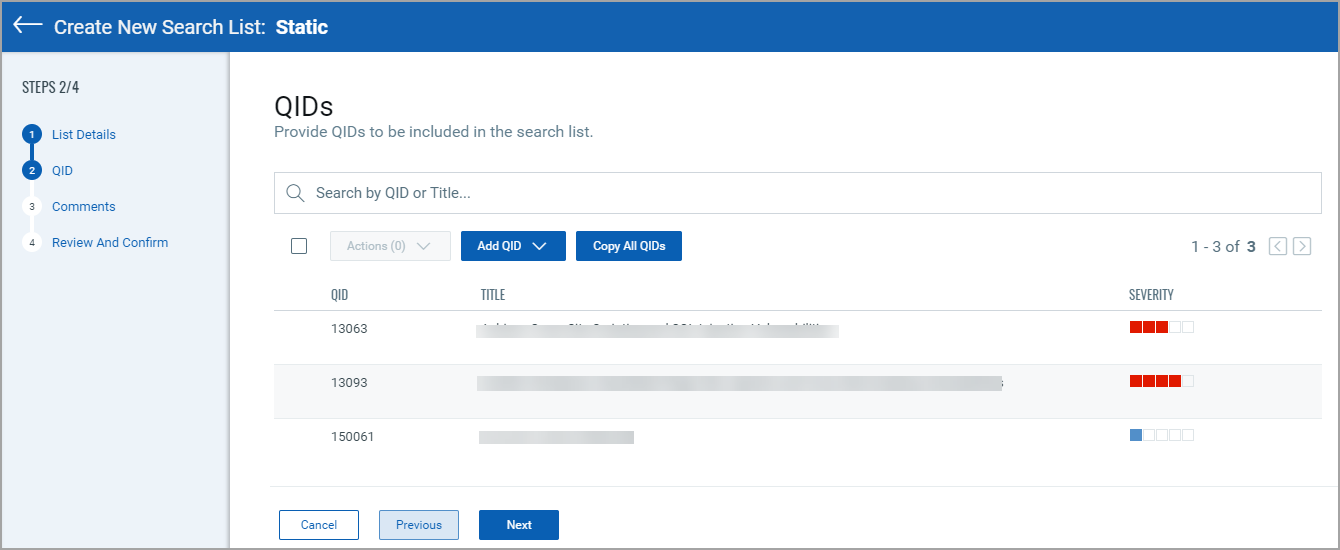Click step 2 circle indicator

(x=32, y=171)
